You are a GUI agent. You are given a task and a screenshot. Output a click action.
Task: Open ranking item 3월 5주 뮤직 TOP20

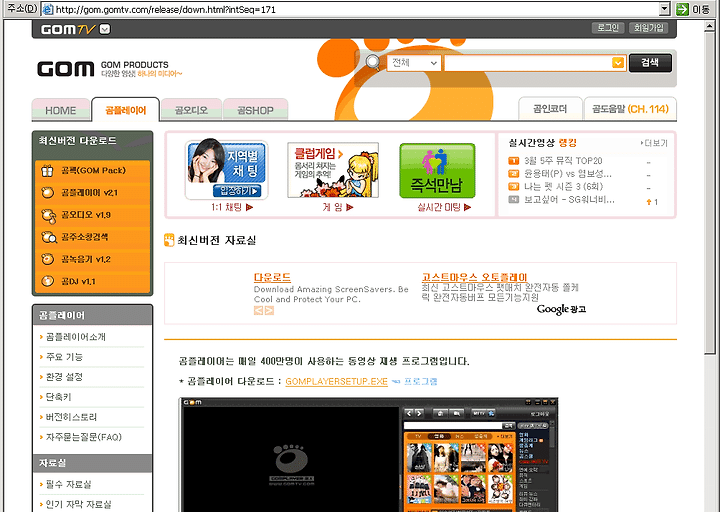563,161
